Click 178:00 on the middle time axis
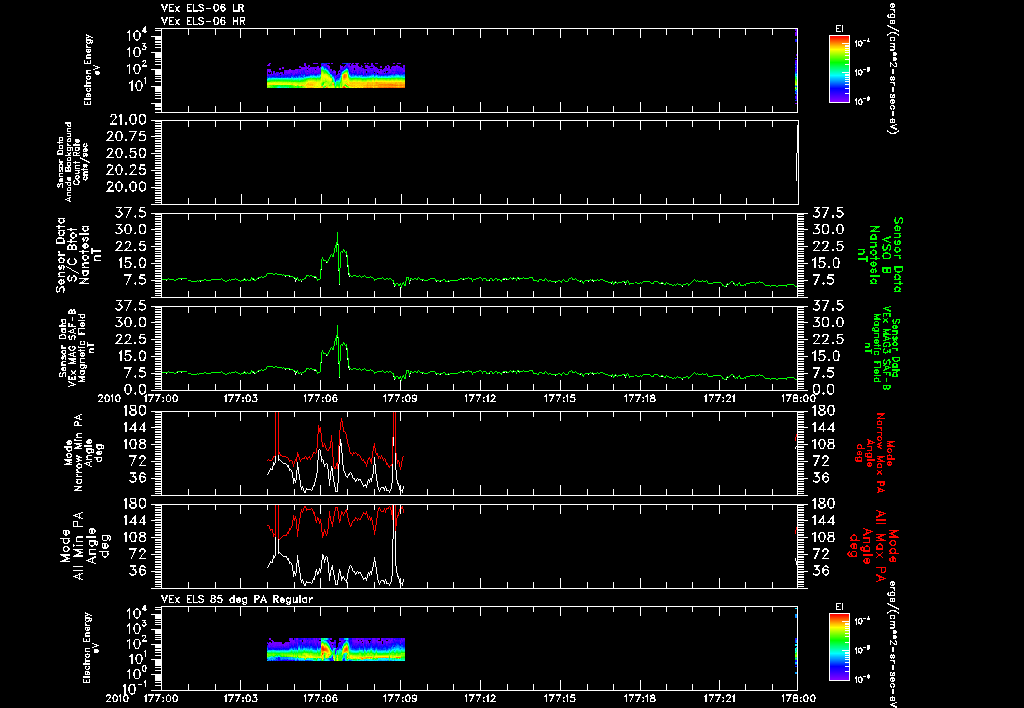 [798, 397]
